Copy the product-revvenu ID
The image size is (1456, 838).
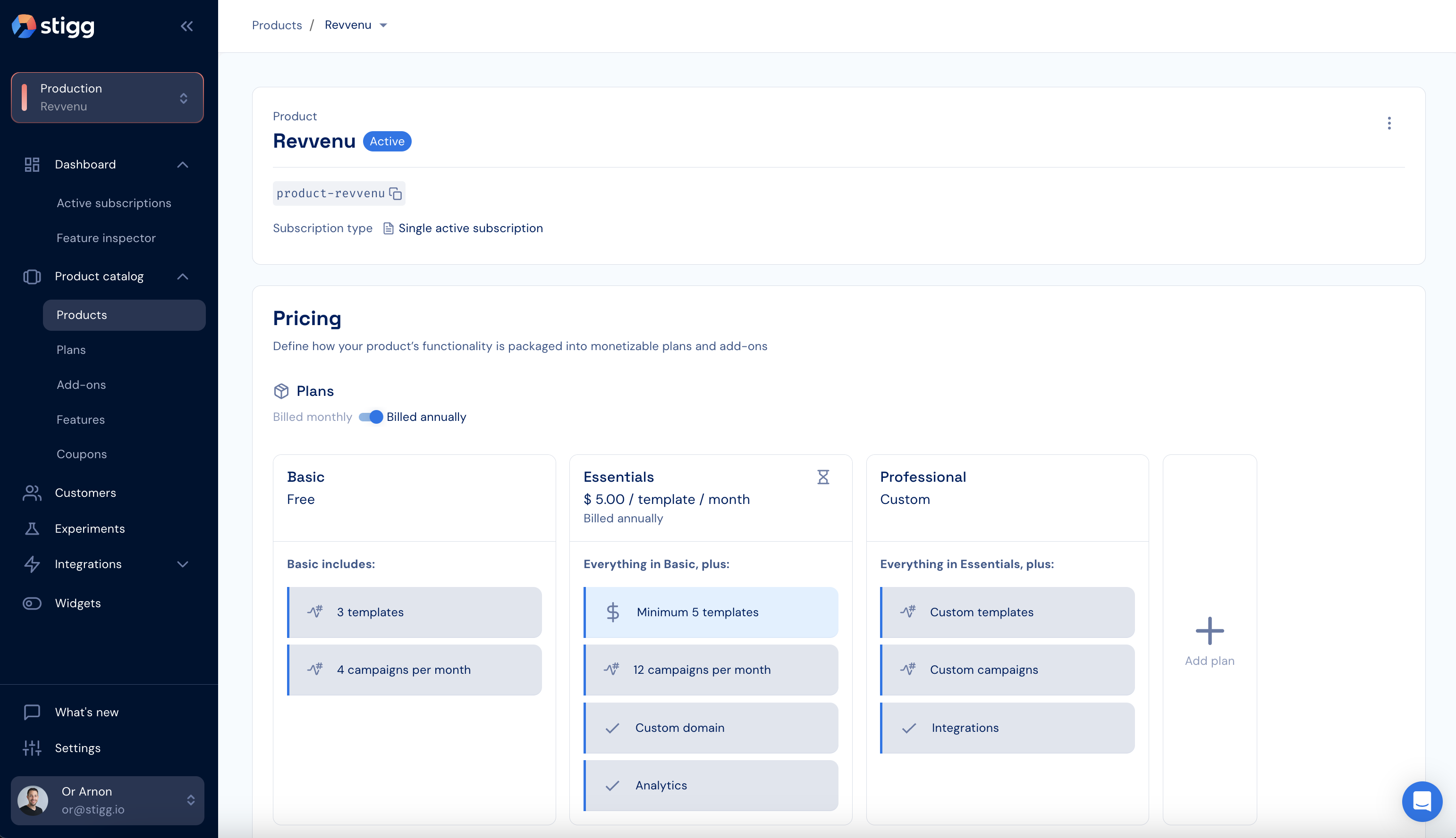click(x=396, y=193)
